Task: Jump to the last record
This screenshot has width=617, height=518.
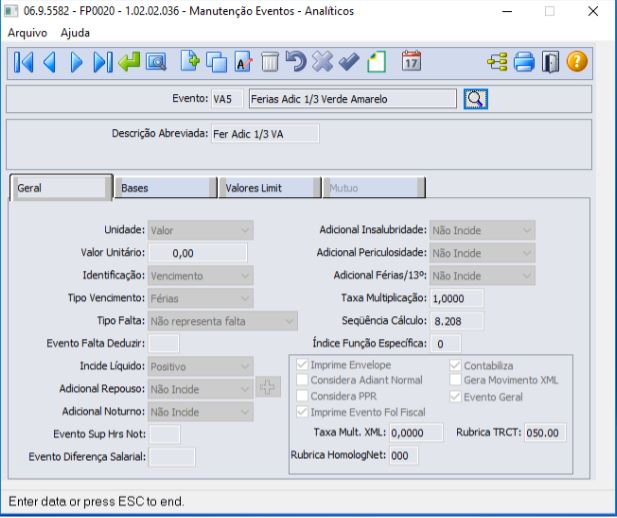Action: [x=103, y=62]
